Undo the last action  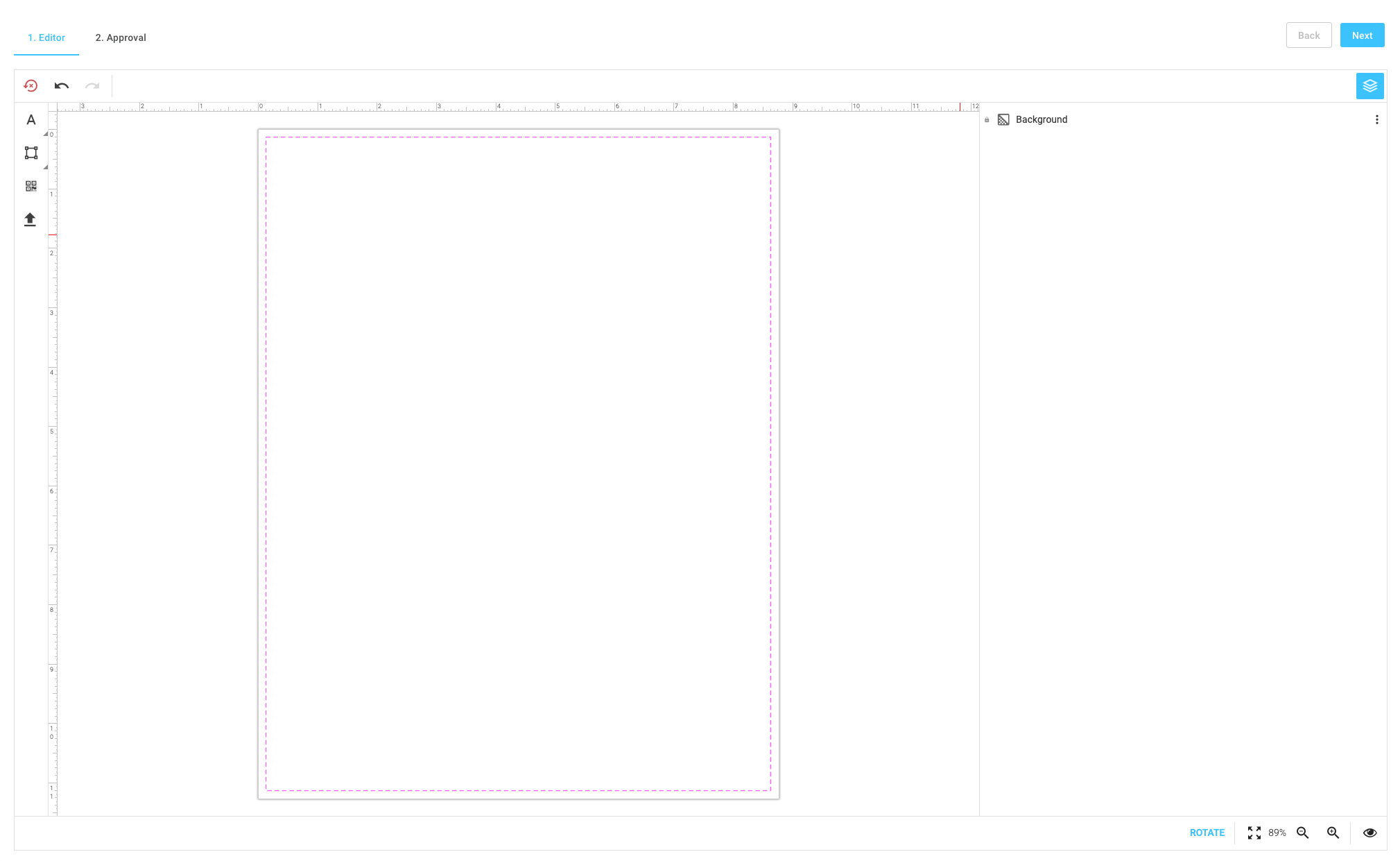click(62, 86)
